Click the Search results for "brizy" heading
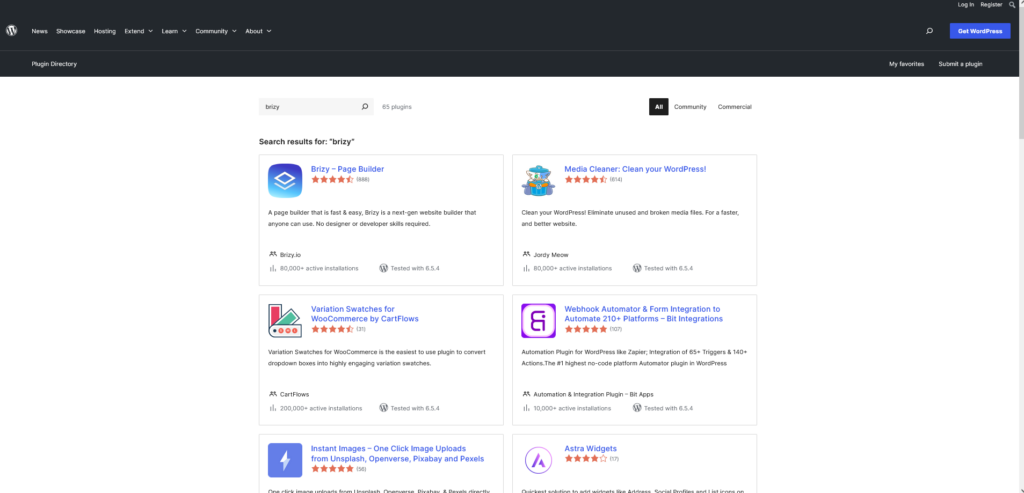This screenshot has height=493, width=1024. (x=306, y=142)
